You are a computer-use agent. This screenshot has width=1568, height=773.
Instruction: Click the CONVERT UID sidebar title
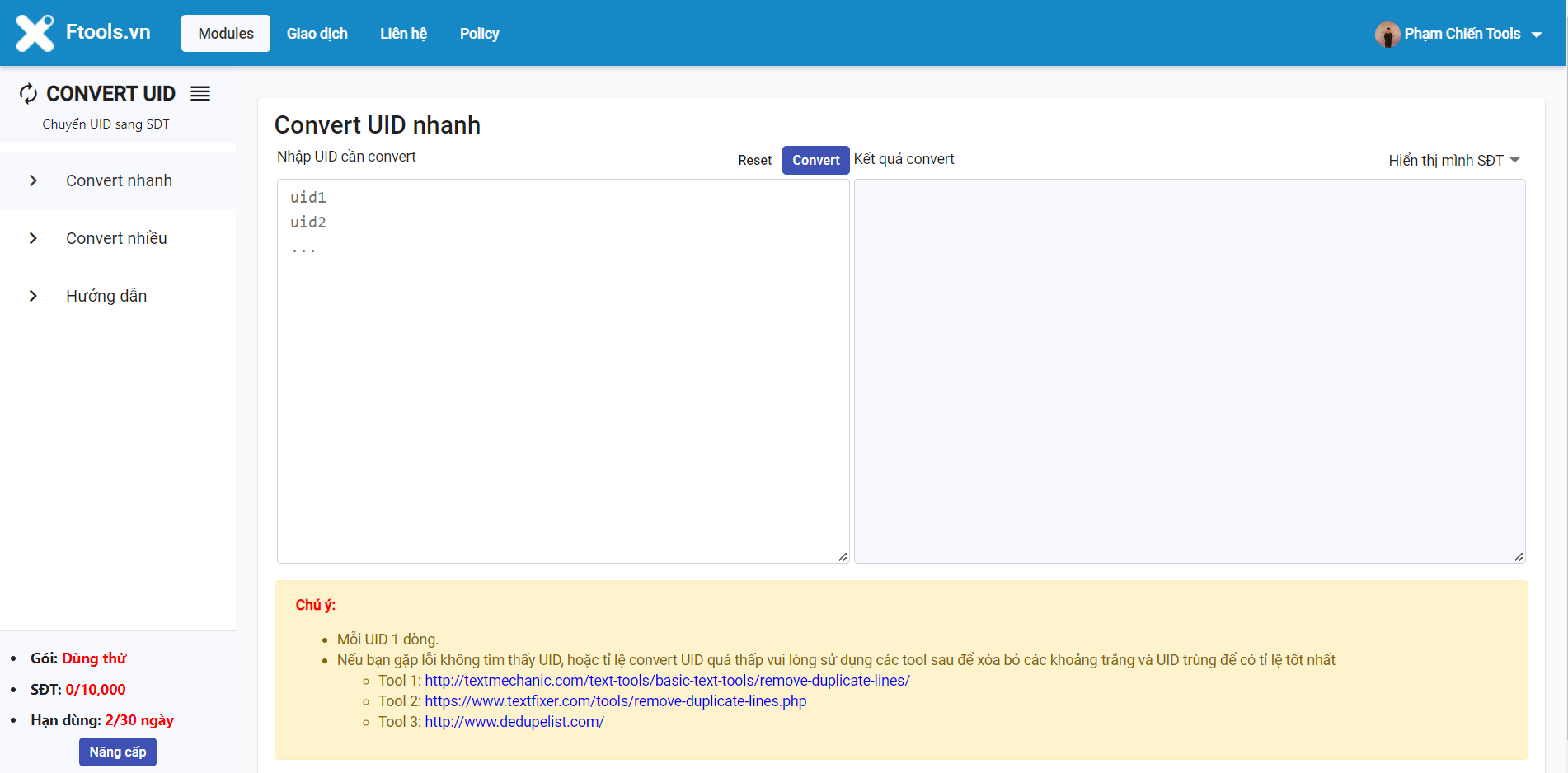tap(110, 94)
